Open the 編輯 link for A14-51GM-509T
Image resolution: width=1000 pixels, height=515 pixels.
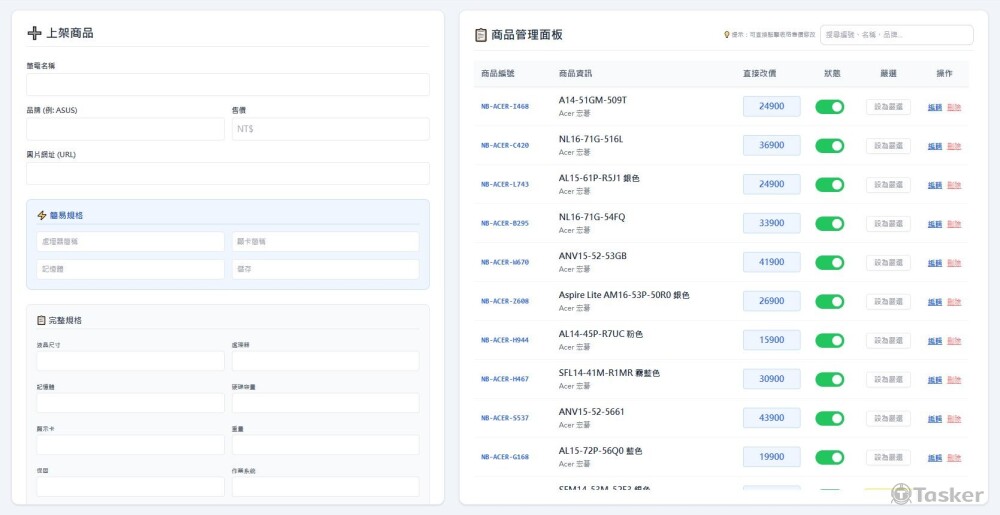(x=934, y=107)
